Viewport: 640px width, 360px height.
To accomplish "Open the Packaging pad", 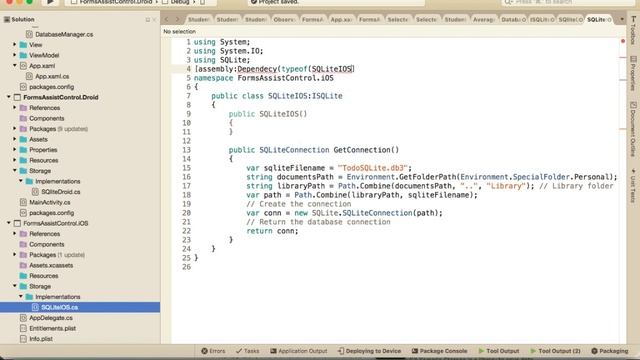I will [610, 351].
